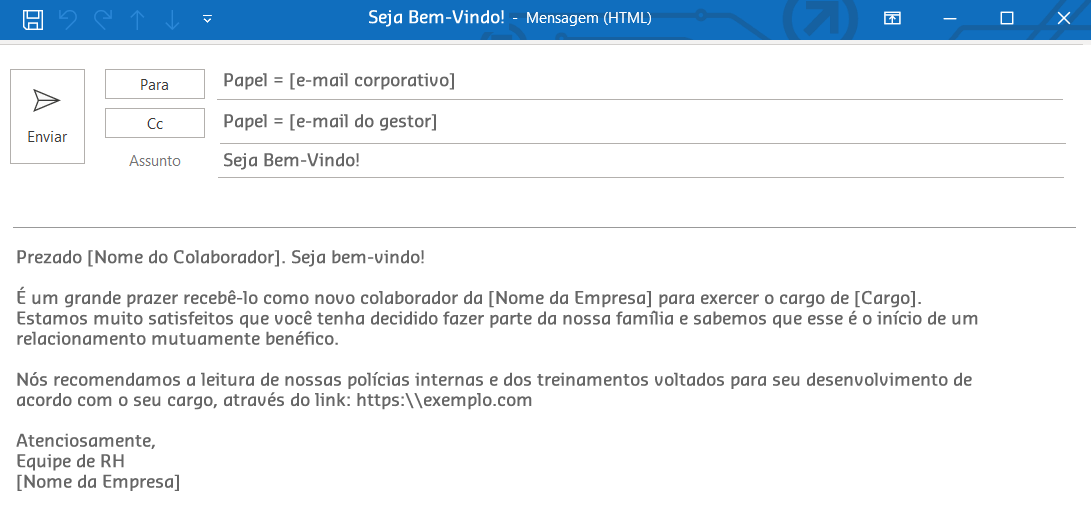1091x507 pixels.
Task: Click the Cc recipient field
Action: (x=640, y=122)
